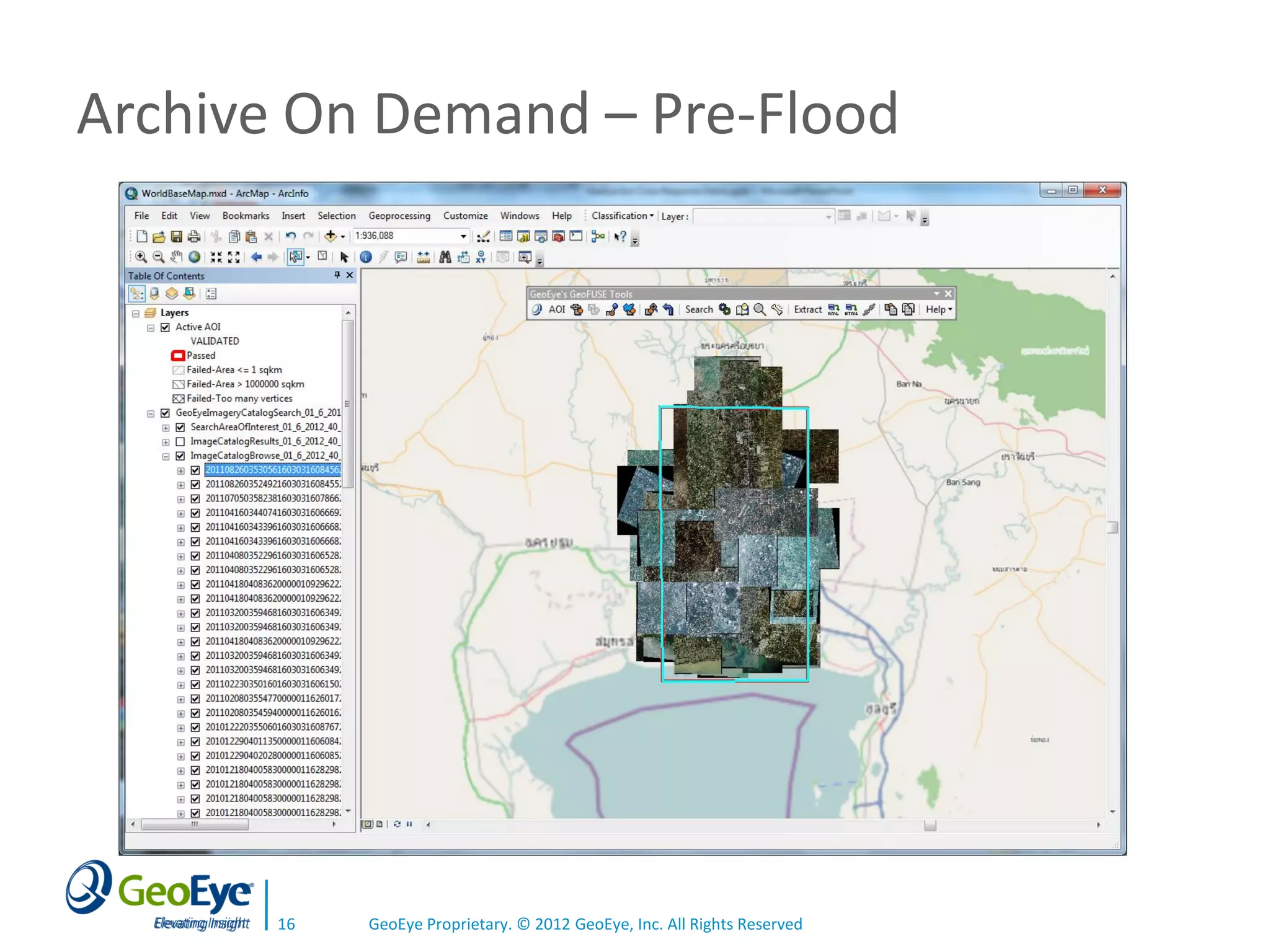Click the Fixed Zoom In arrows icon

click(216, 257)
